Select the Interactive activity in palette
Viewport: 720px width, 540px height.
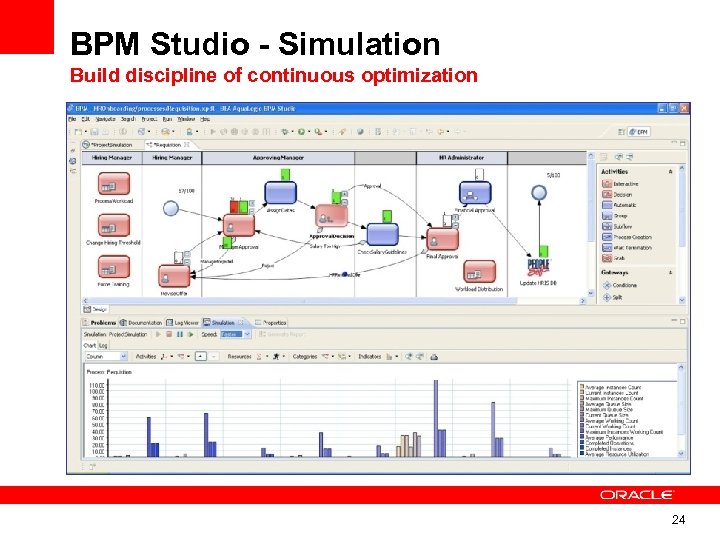pos(620,184)
